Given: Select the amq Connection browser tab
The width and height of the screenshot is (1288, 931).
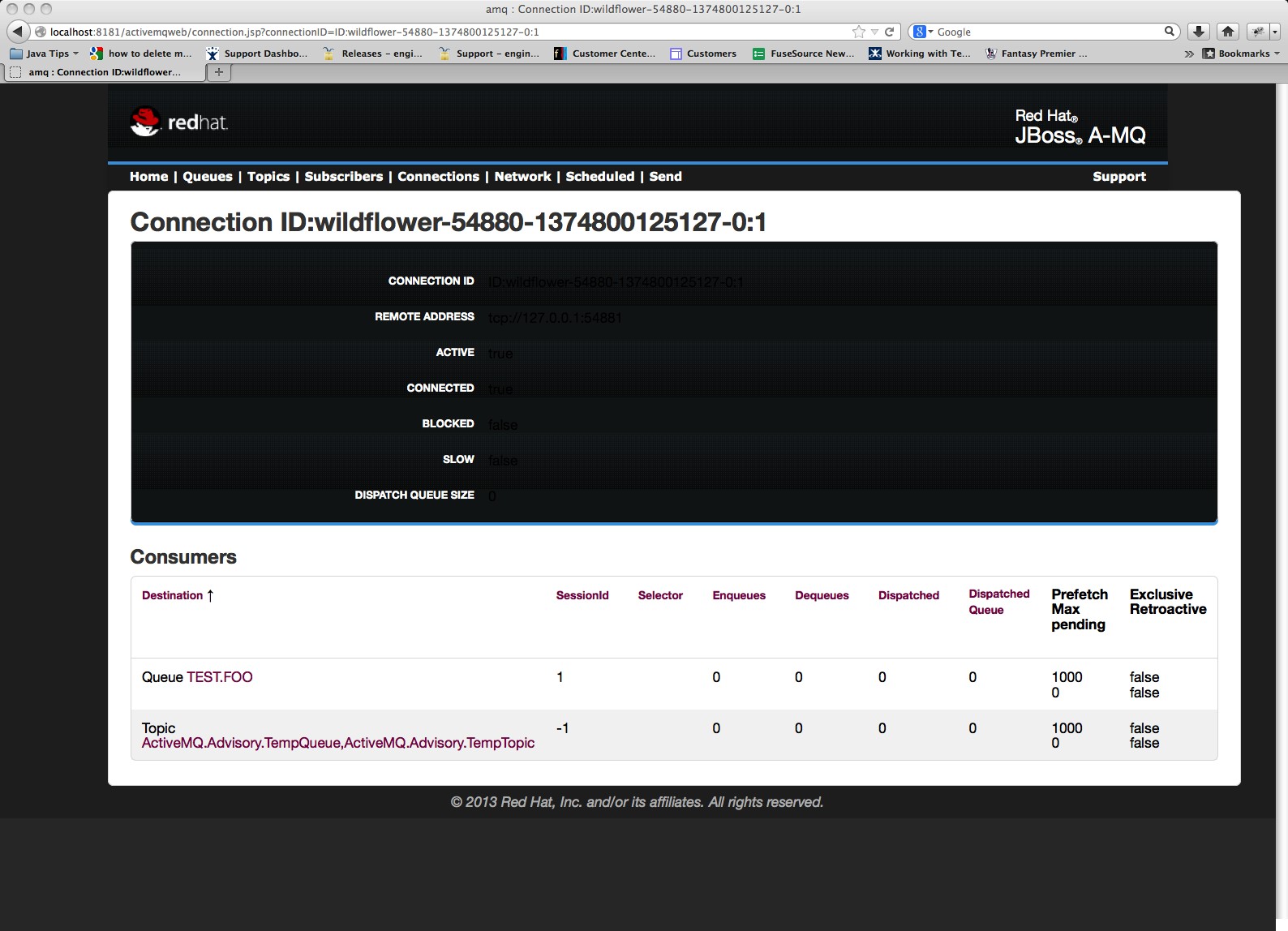Looking at the screenshot, I should 105,72.
